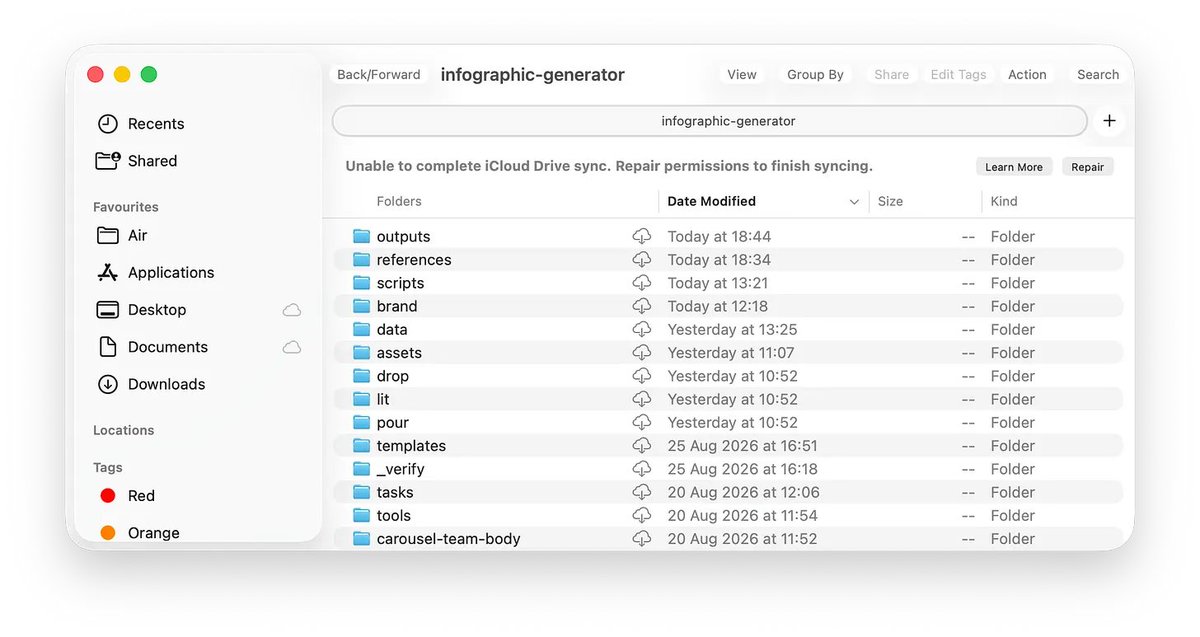Open Downloads in the sidebar
The width and height of the screenshot is (1200, 637).
150,384
